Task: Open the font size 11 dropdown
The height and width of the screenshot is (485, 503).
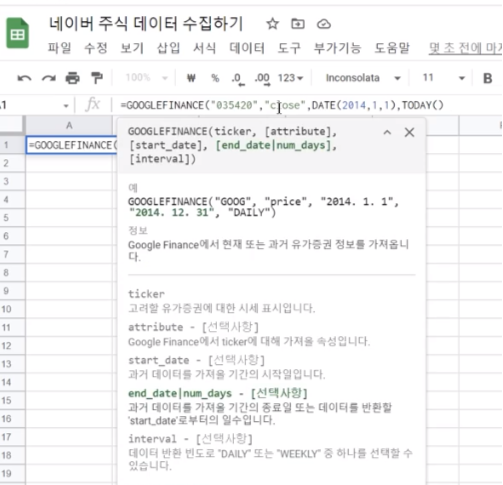Action: [443, 78]
